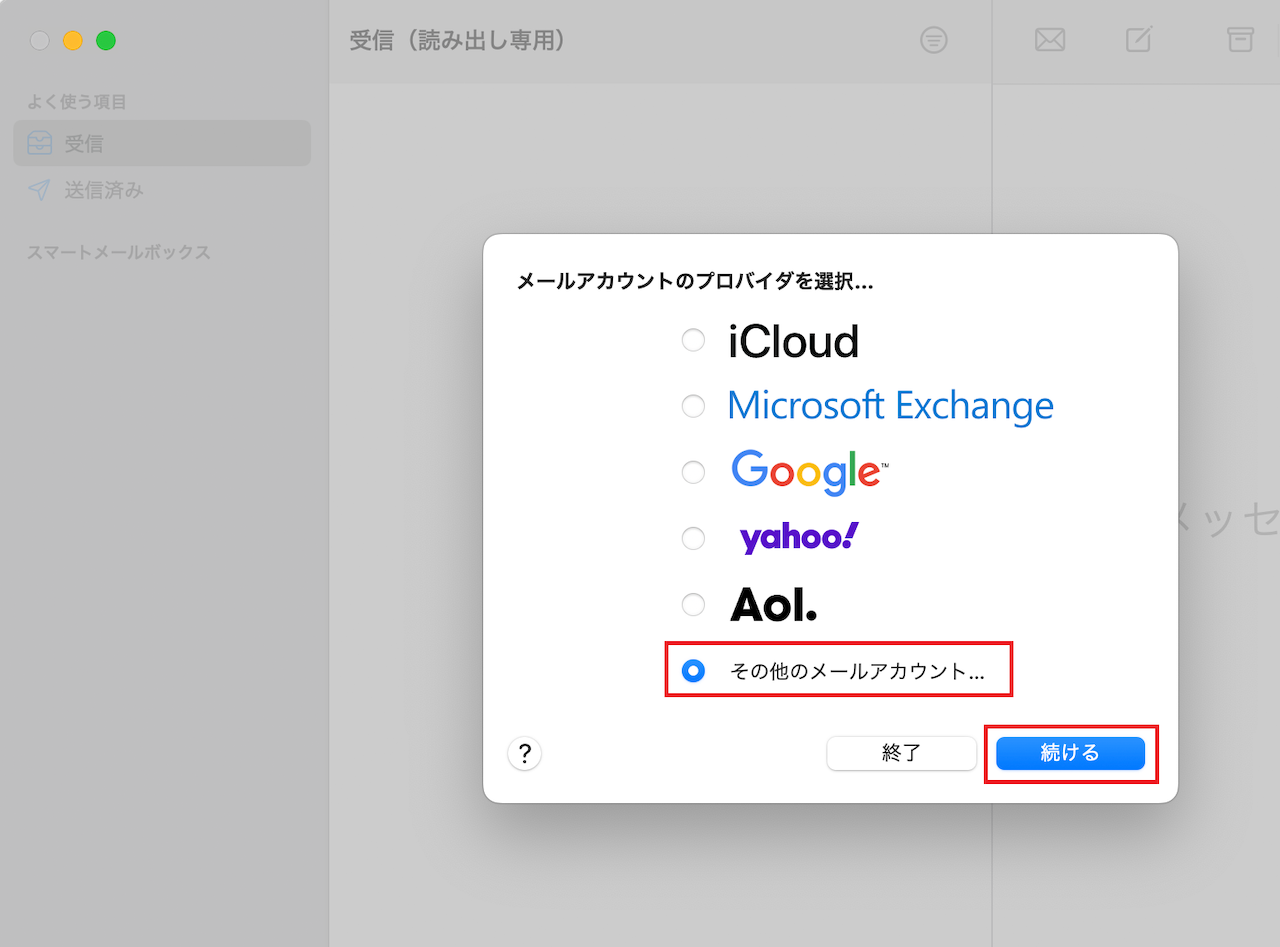Viewport: 1280px width, 947px height.
Task: Click the 終了 button
Action: [901, 753]
